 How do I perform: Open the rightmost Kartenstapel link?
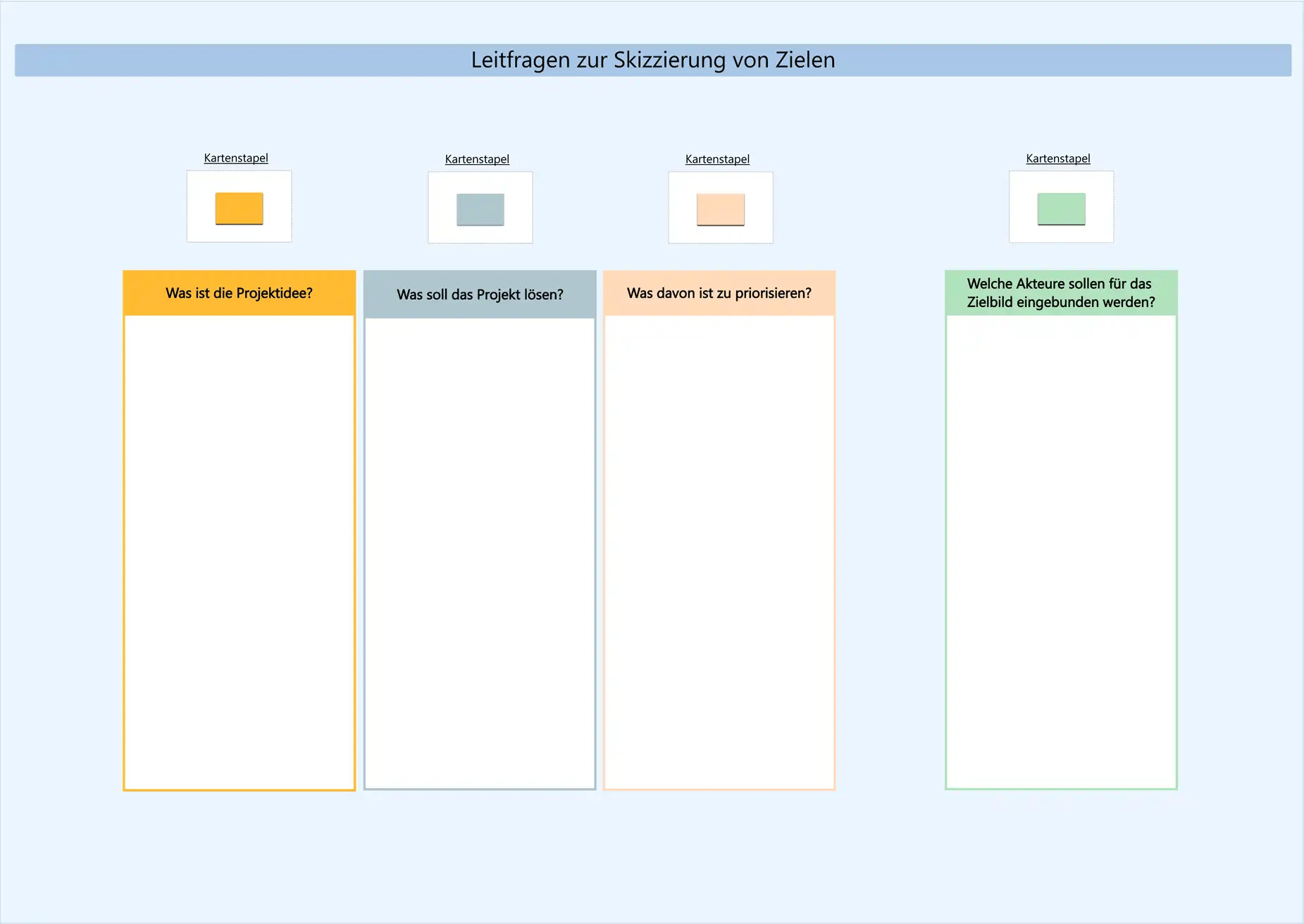1057,158
